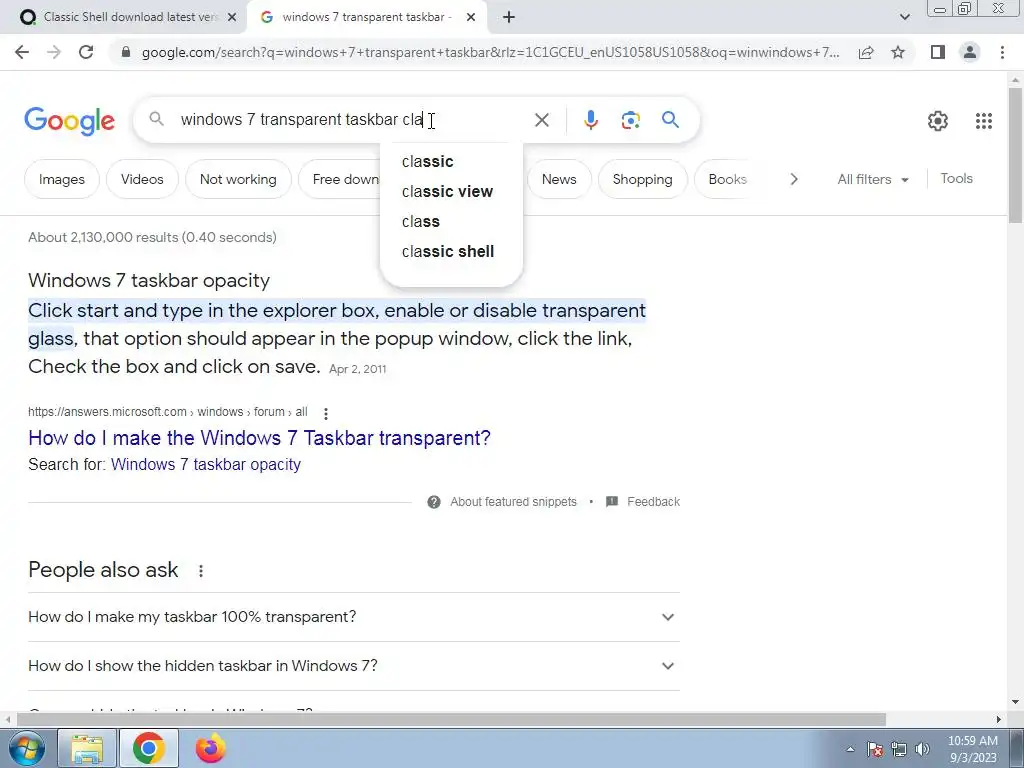The height and width of the screenshot is (768, 1024).
Task: Click the Chrome address bar URL
Action: (x=490, y=52)
